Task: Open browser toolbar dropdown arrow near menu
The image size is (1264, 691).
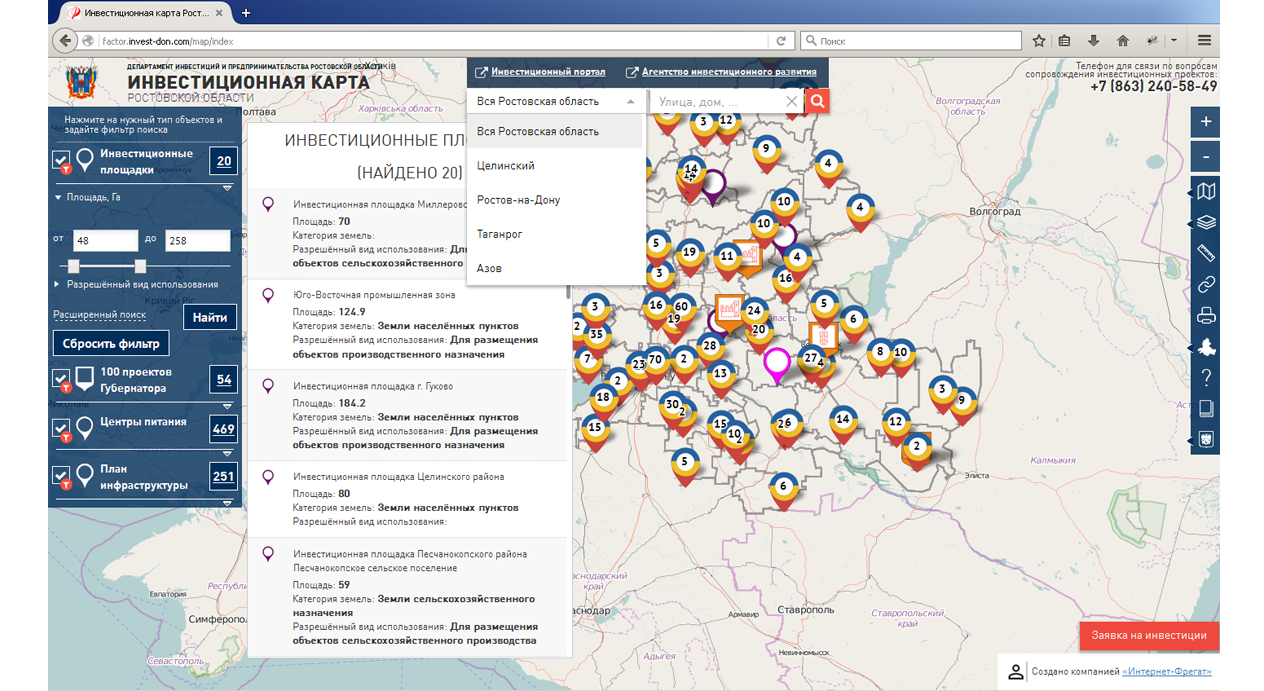Action: [x=1174, y=41]
